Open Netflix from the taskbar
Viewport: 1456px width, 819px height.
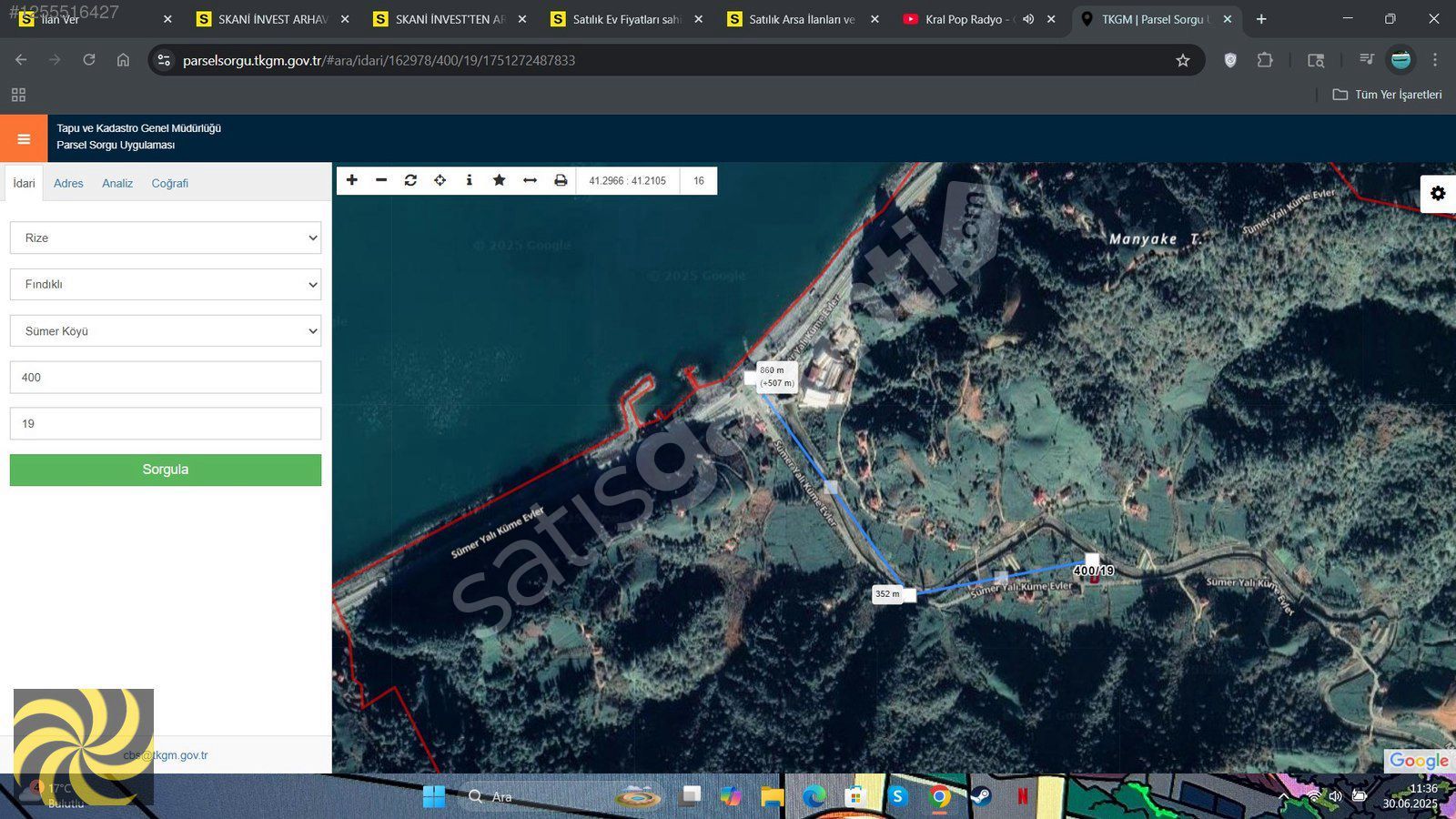click(x=1022, y=797)
